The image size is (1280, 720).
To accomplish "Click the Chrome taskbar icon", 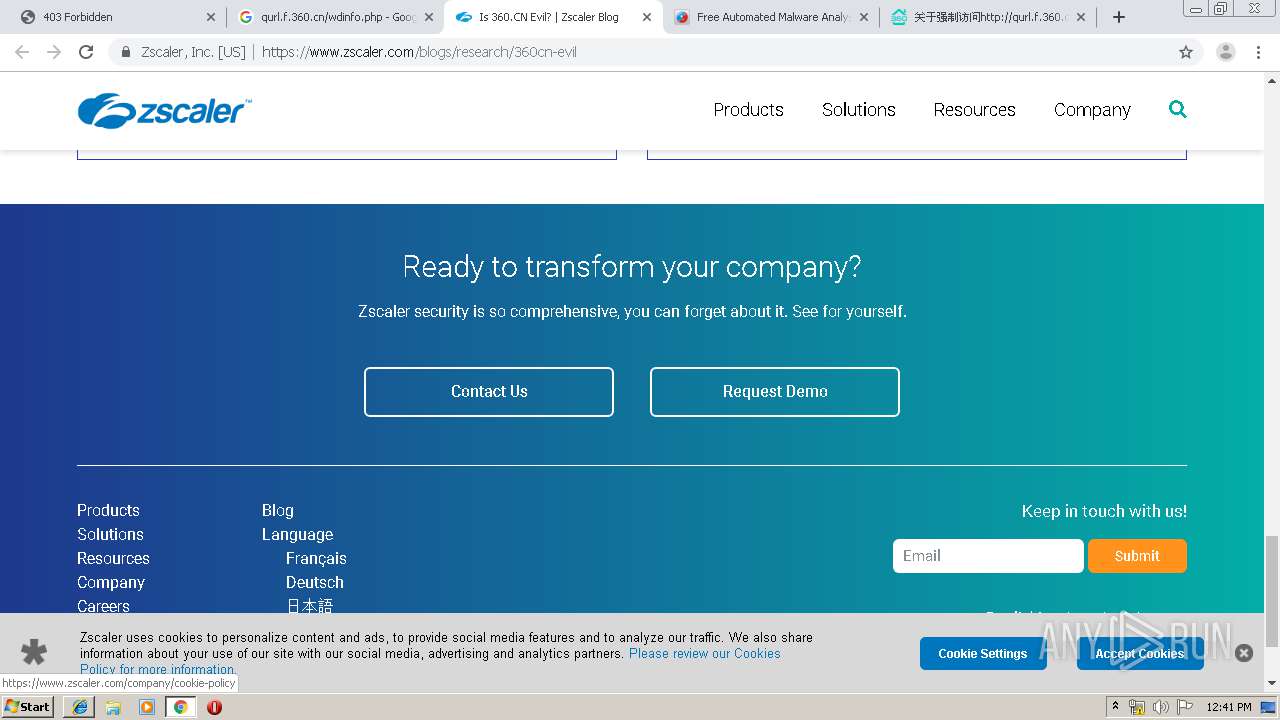I will click(180, 707).
